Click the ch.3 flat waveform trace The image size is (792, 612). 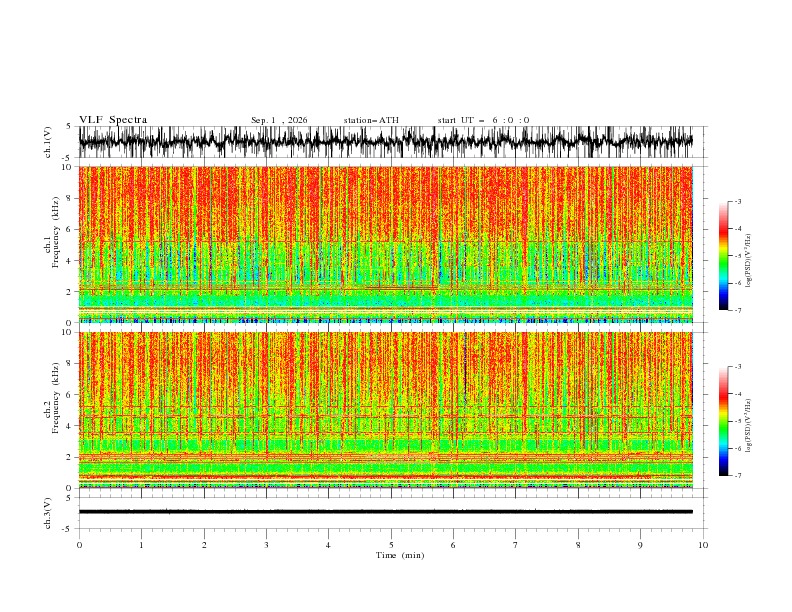(x=385, y=512)
